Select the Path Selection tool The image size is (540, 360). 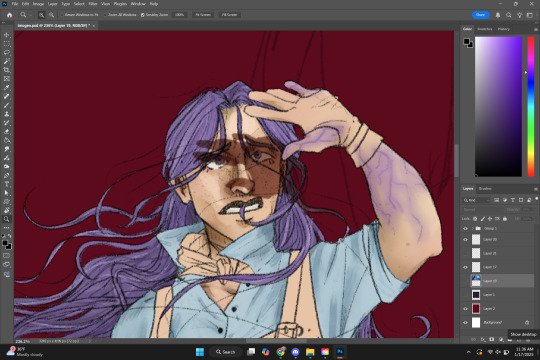click(x=7, y=193)
